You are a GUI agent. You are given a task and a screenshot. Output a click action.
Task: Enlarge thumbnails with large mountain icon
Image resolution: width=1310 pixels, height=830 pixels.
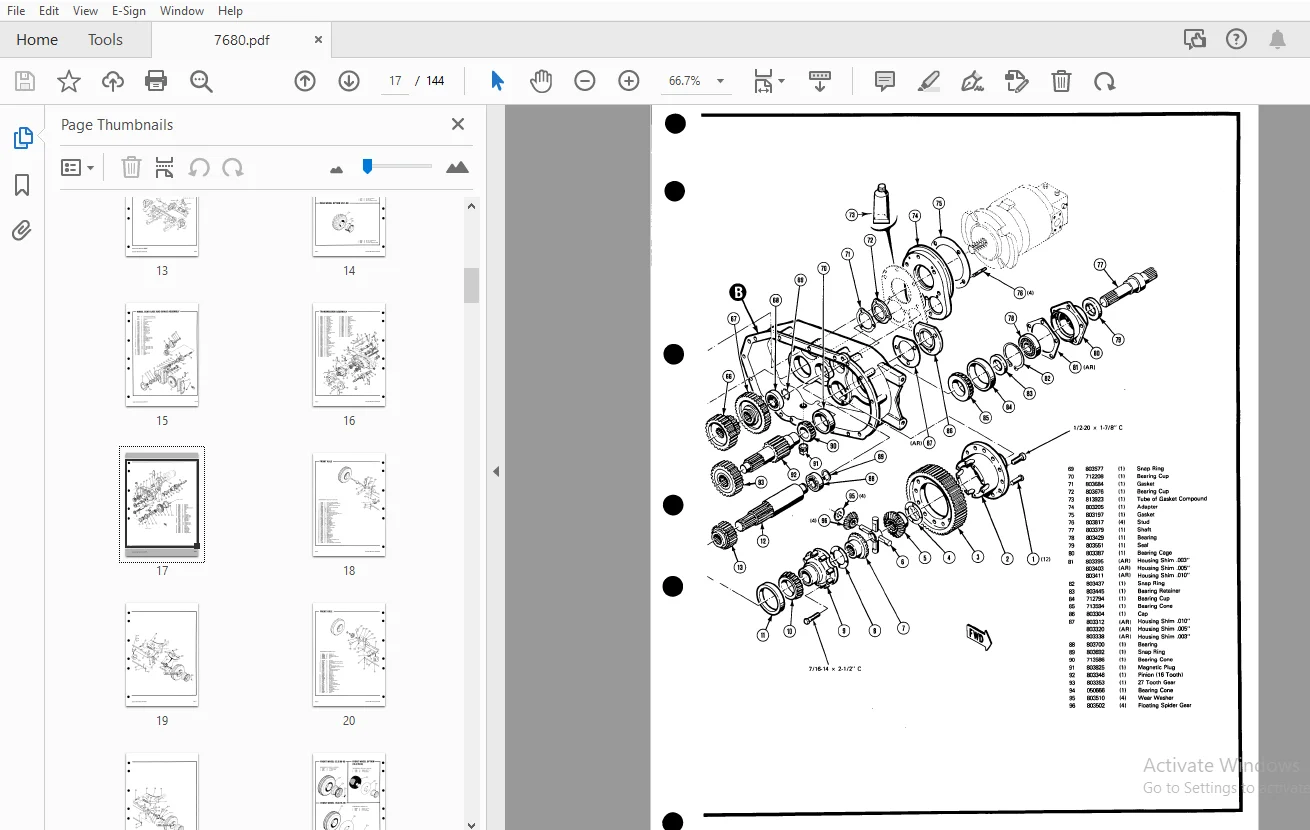[x=457, y=167]
